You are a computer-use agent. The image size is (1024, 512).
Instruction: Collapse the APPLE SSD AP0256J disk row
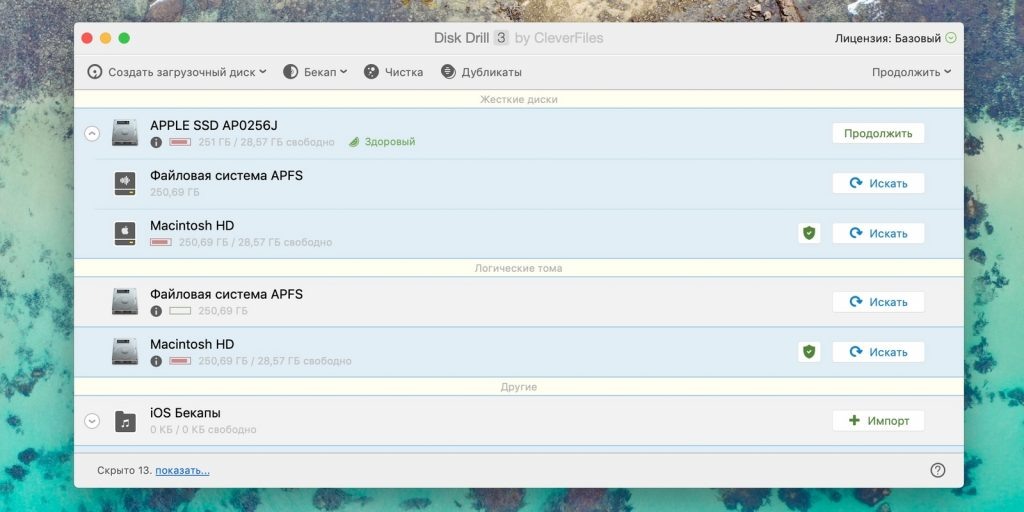pyautogui.click(x=92, y=133)
